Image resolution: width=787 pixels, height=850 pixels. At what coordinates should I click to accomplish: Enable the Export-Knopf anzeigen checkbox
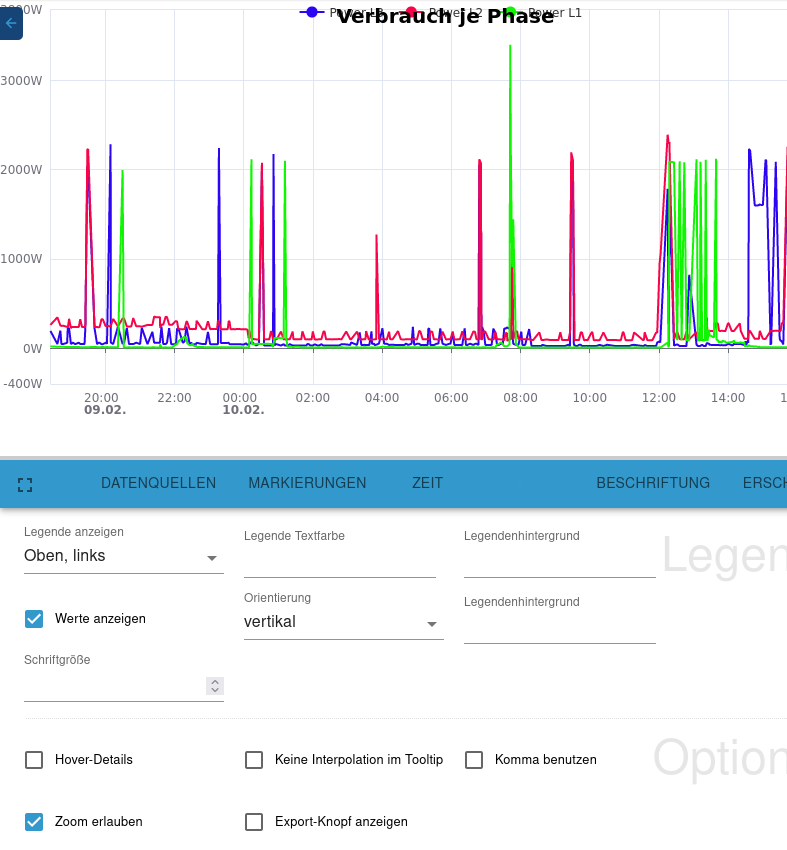coord(254,822)
